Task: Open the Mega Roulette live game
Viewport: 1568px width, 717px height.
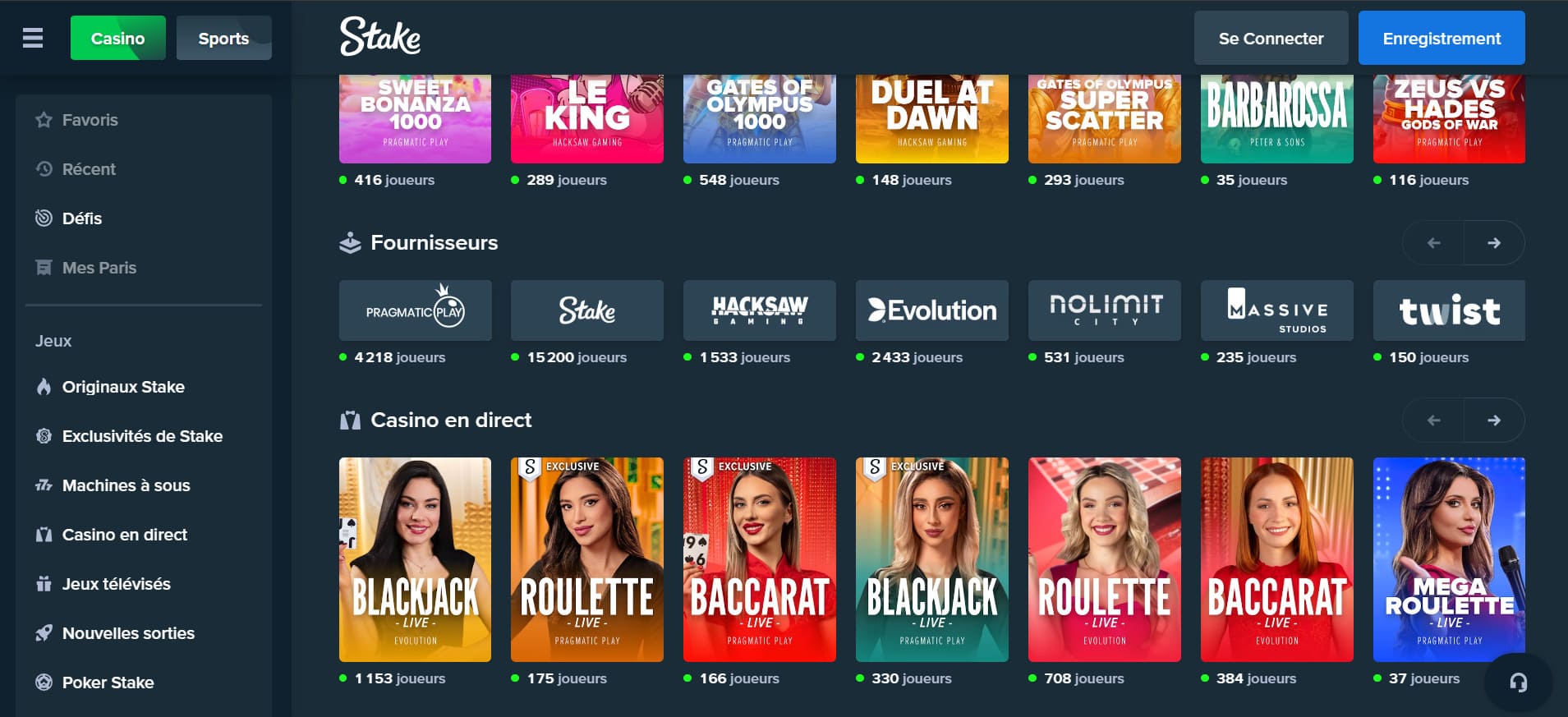Action: [1449, 559]
